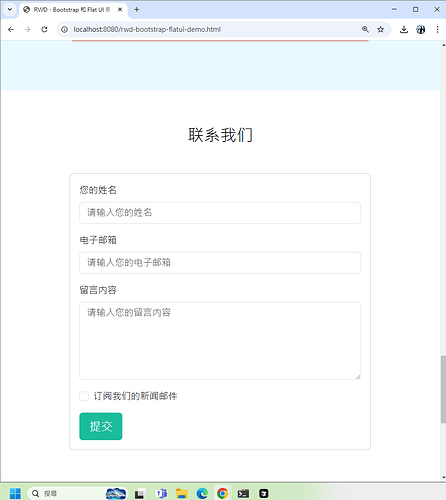446x500 pixels.
Task: Open the landscape widget icon on taskbar
Action: point(116,493)
